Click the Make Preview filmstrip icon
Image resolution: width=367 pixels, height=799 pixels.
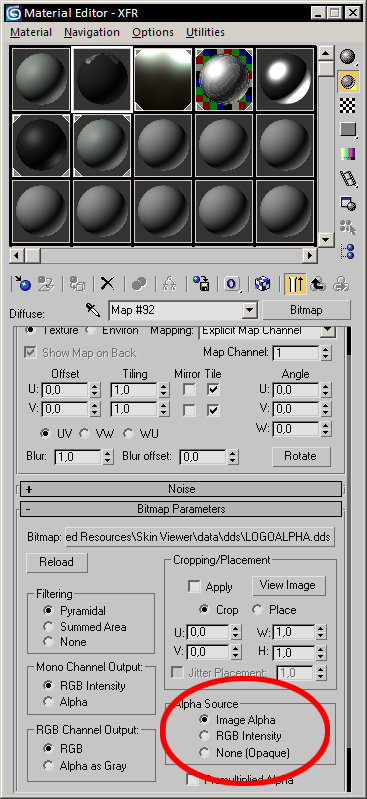[x=349, y=179]
